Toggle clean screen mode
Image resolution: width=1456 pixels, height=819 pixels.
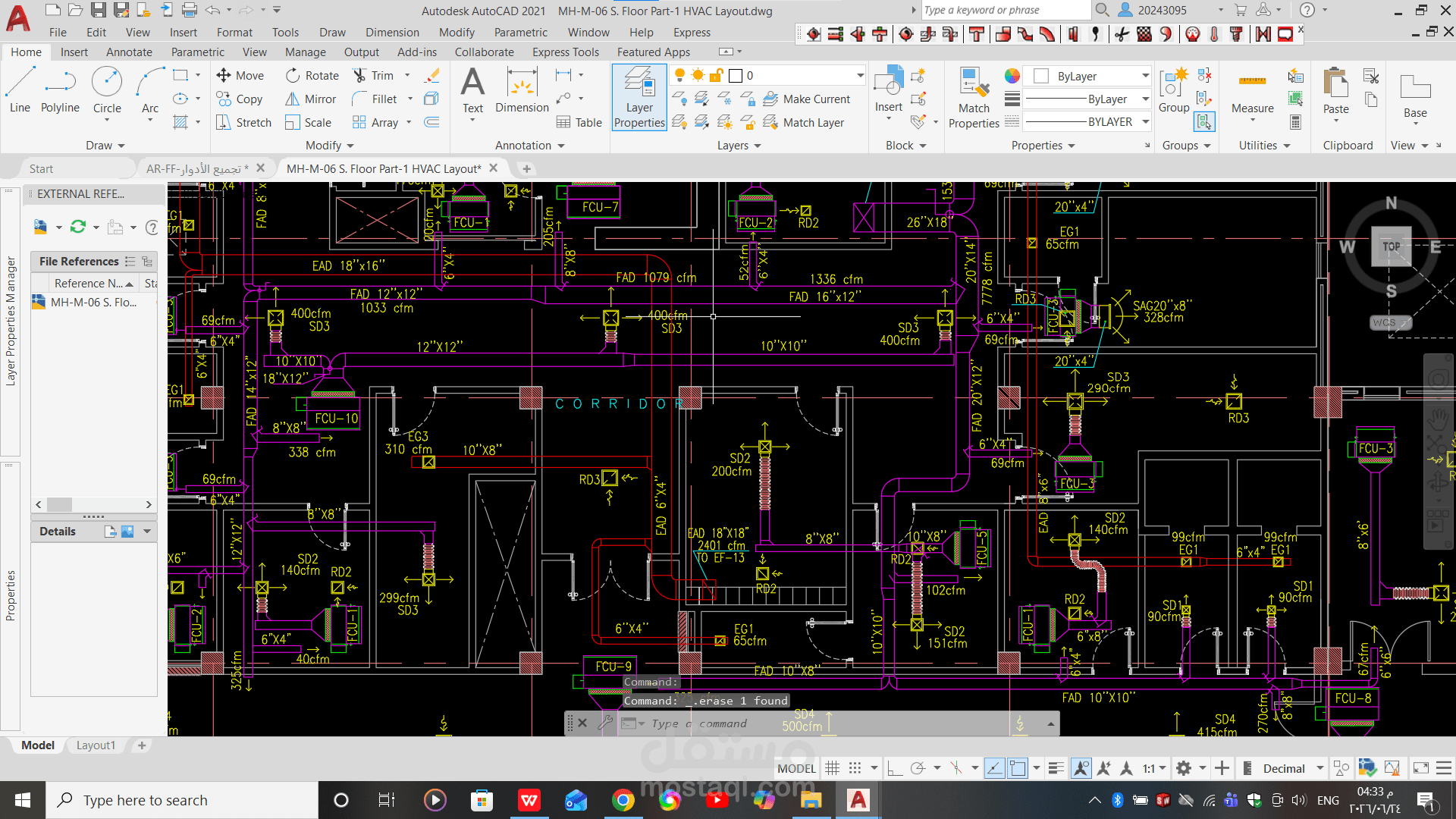[x=1421, y=768]
